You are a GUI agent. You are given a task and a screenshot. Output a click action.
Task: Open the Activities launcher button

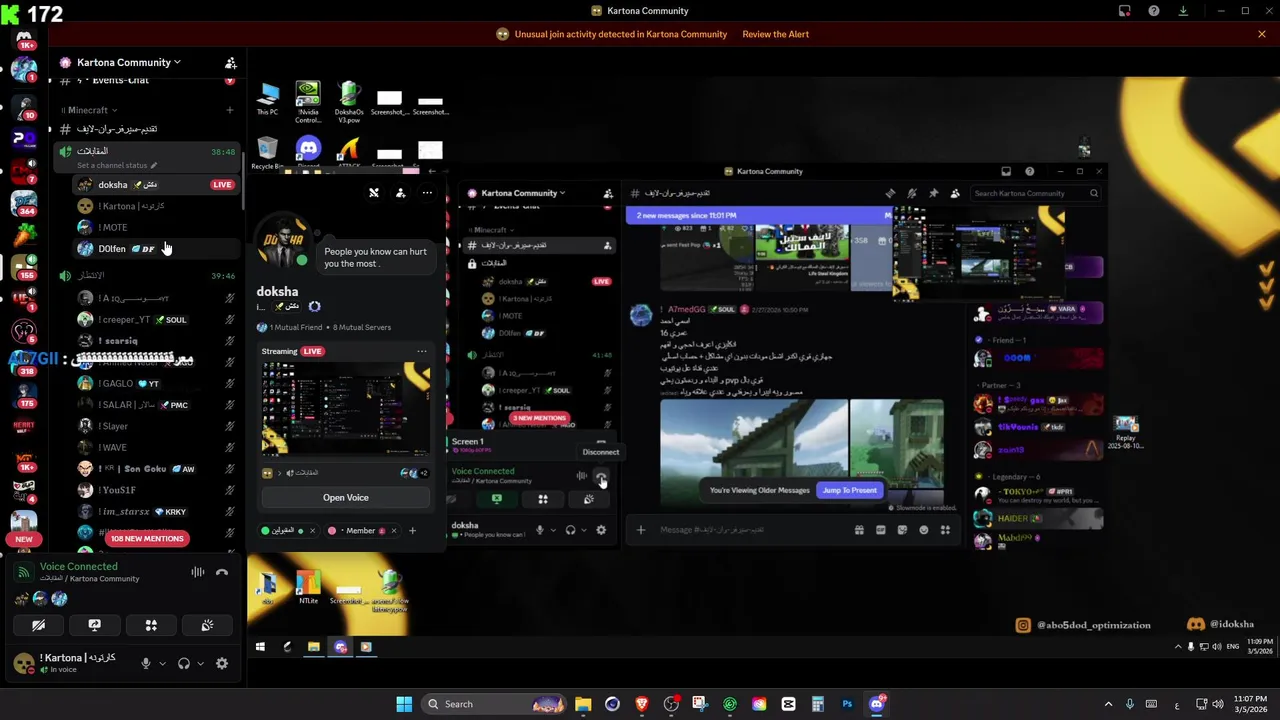pos(151,625)
